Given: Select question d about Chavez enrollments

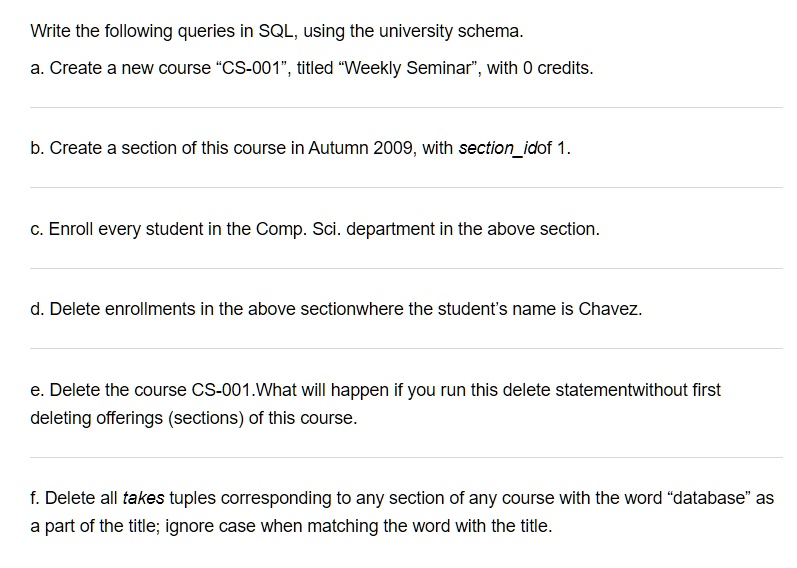Looking at the screenshot, I should click(x=336, y=309).
